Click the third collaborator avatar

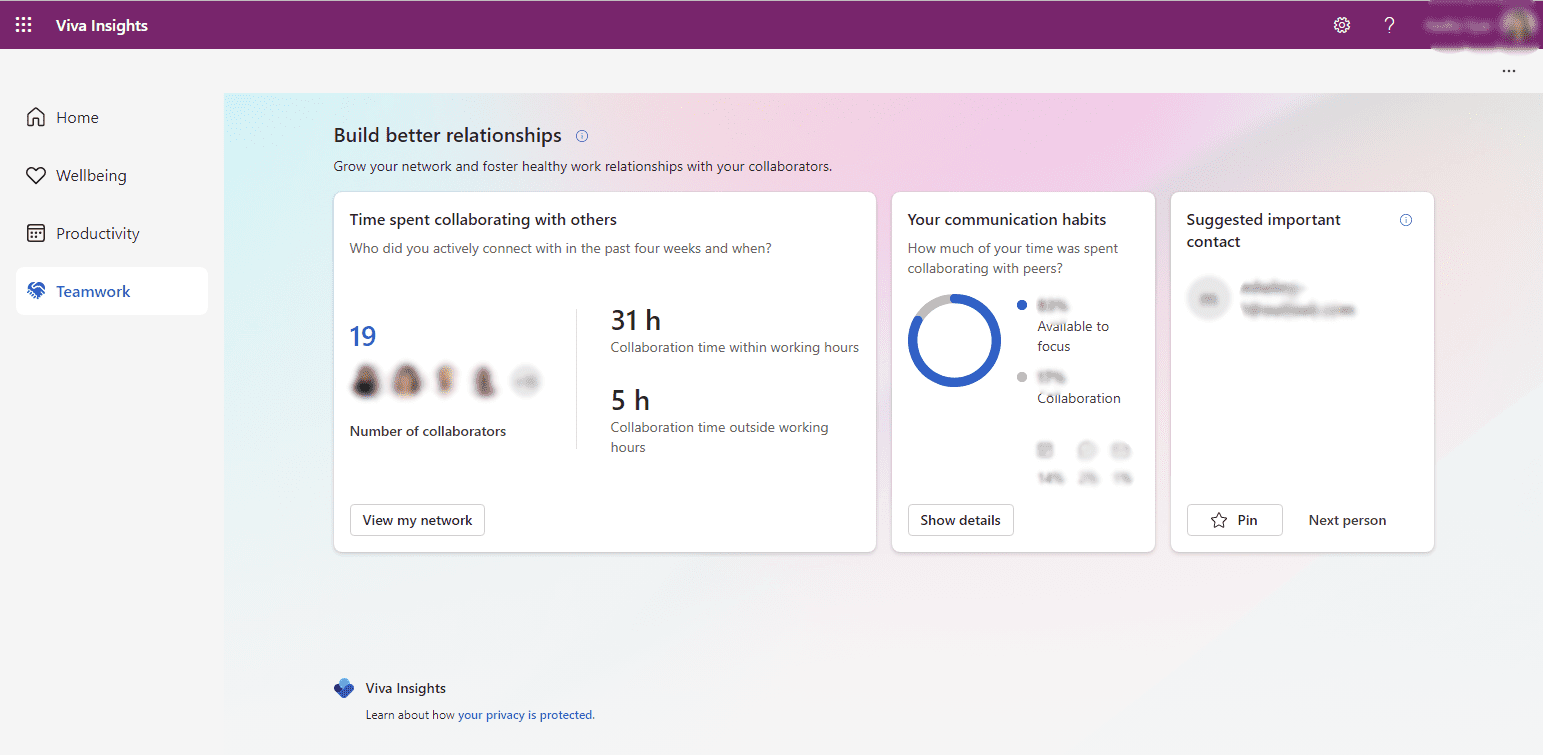click(x=445, y=380)
